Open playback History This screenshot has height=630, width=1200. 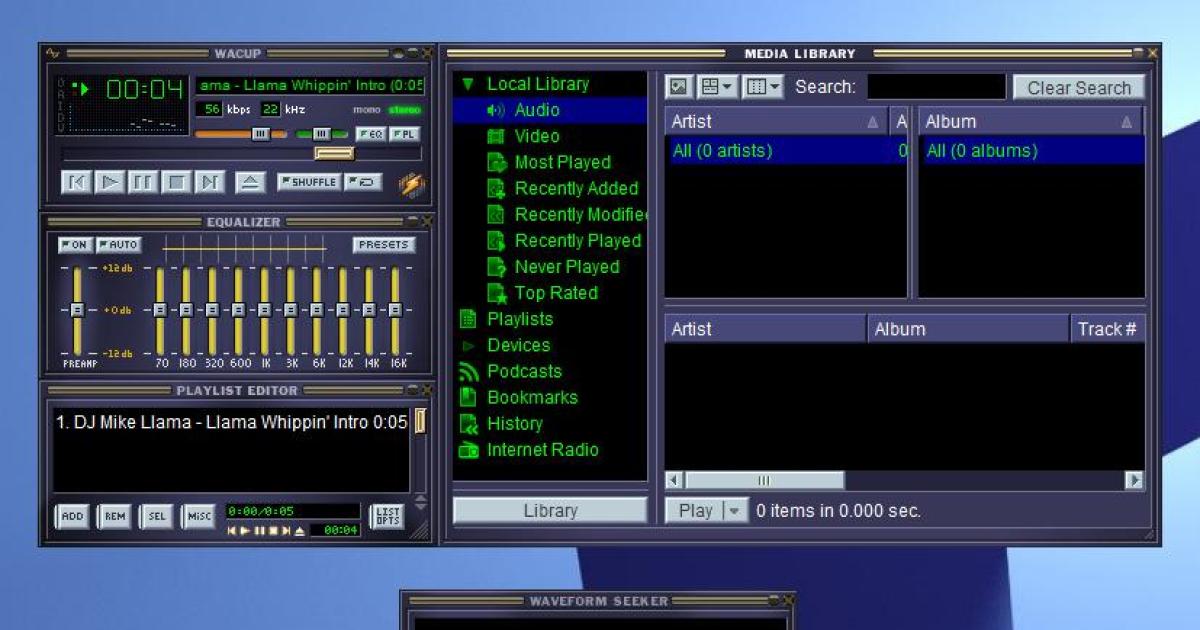pos(514,423)
